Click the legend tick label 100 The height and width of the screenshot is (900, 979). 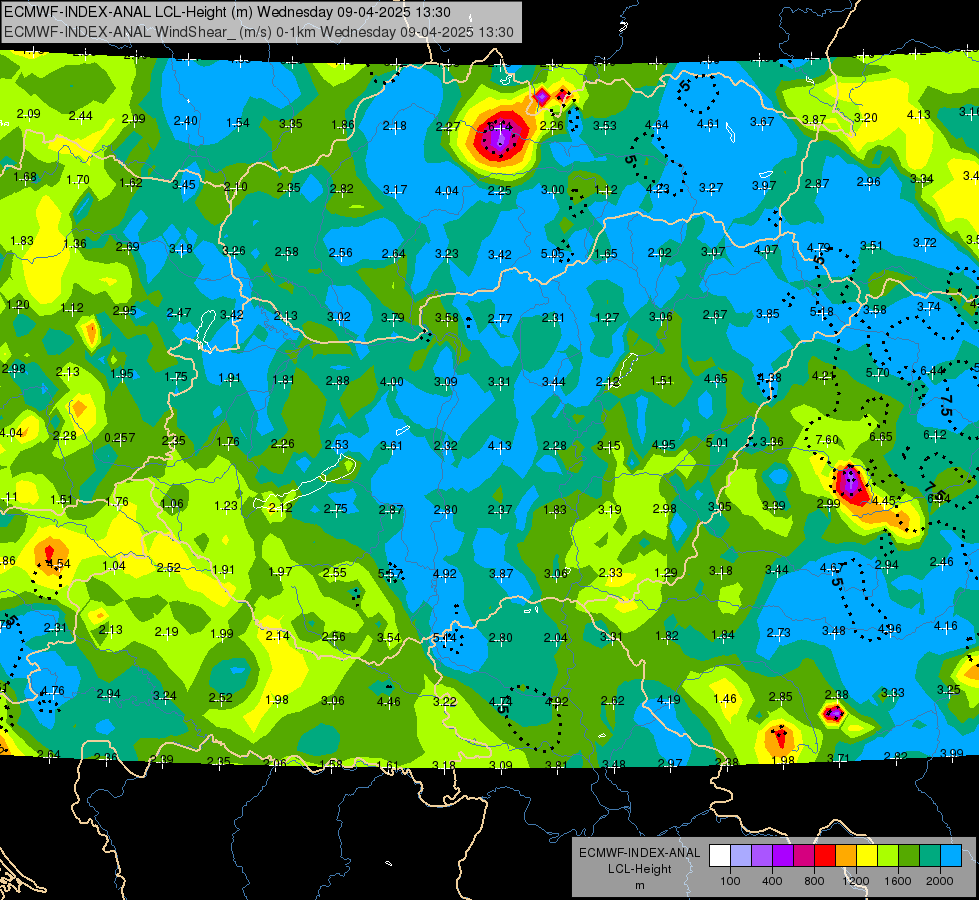[x=730, y=881]
